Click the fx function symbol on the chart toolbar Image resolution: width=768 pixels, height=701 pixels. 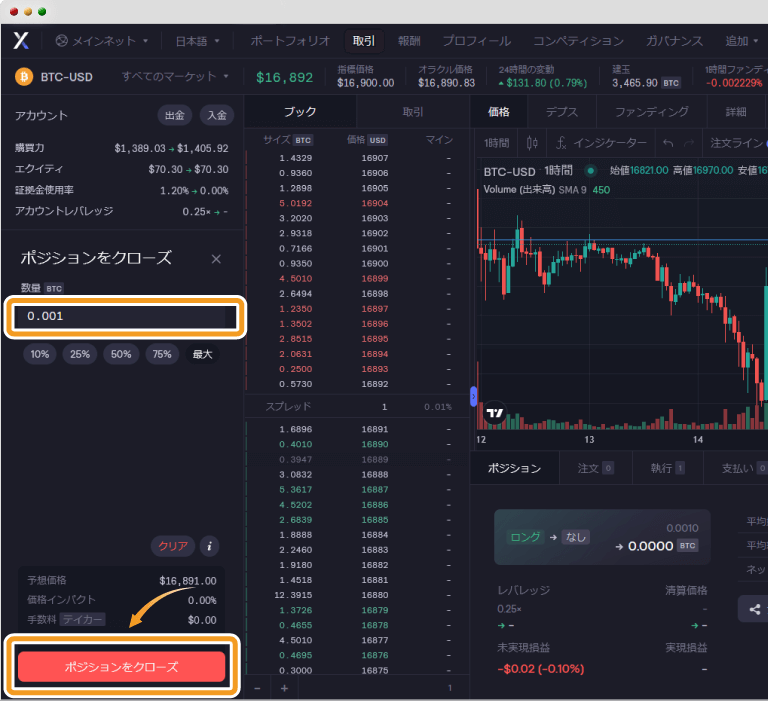click(x=561, y=143)
